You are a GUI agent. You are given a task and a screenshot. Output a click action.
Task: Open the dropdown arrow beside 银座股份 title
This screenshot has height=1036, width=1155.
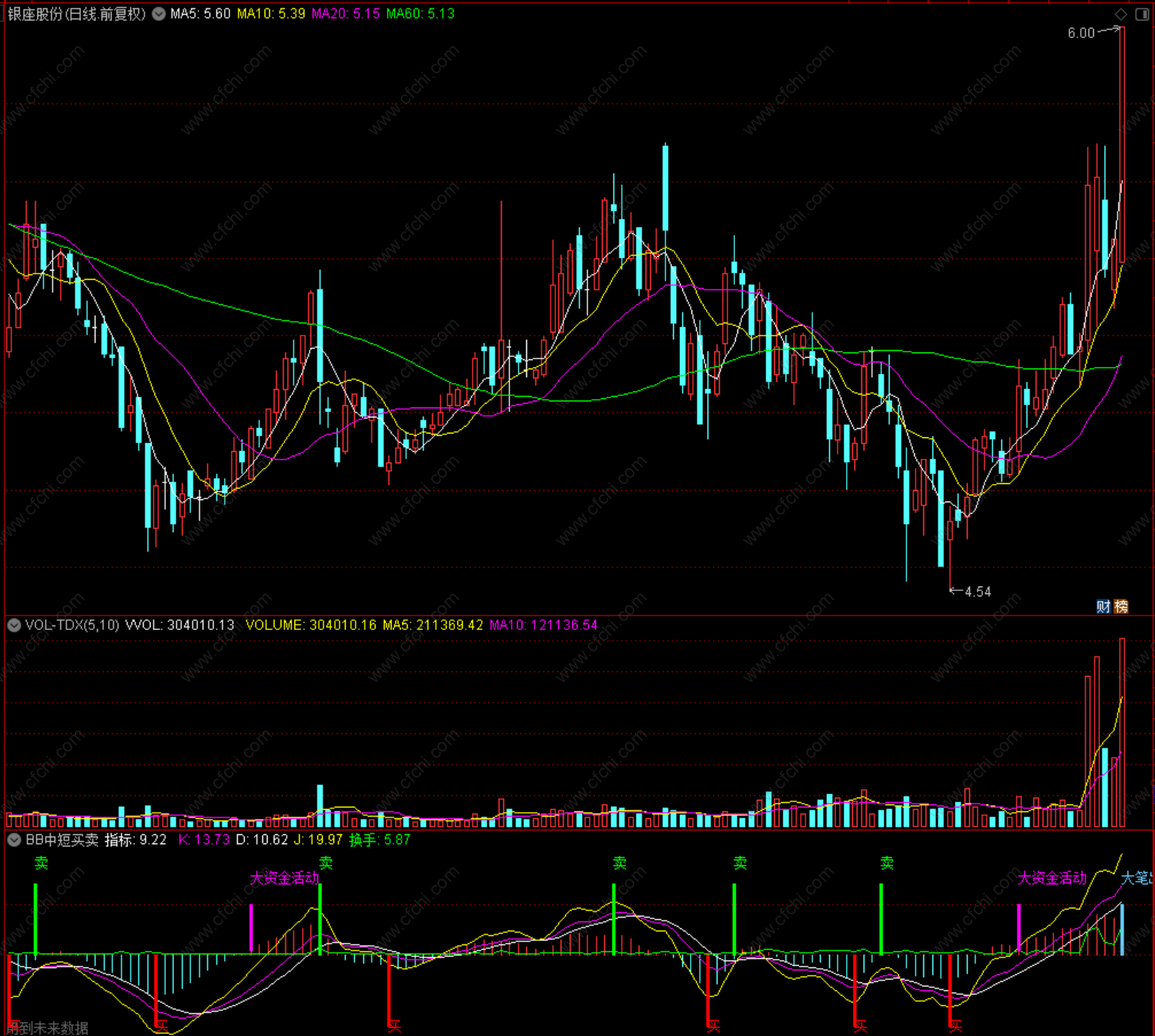pyautogui.click(x=158, y=14)
